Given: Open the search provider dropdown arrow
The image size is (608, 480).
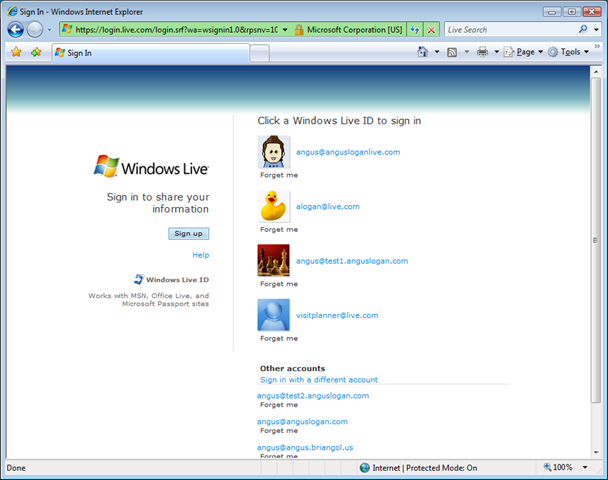Looking at the screenshot, I should tap(596, 29).
